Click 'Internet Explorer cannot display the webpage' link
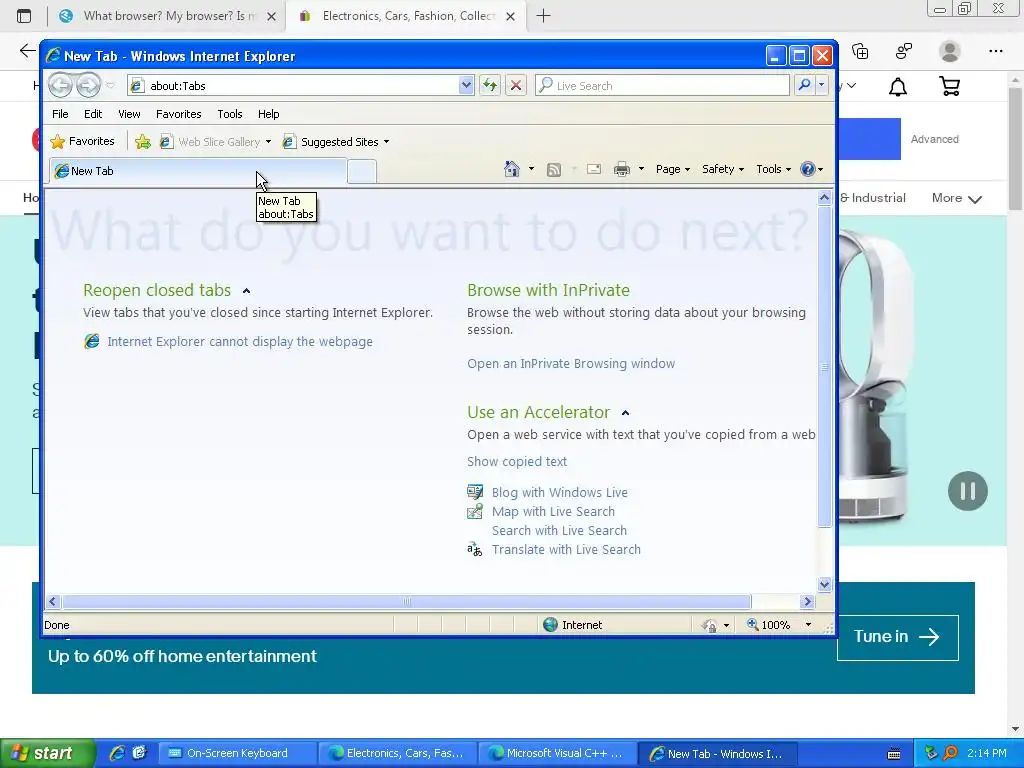The width and height of the screenshot is (1024, 768). (x=240, y=342)
